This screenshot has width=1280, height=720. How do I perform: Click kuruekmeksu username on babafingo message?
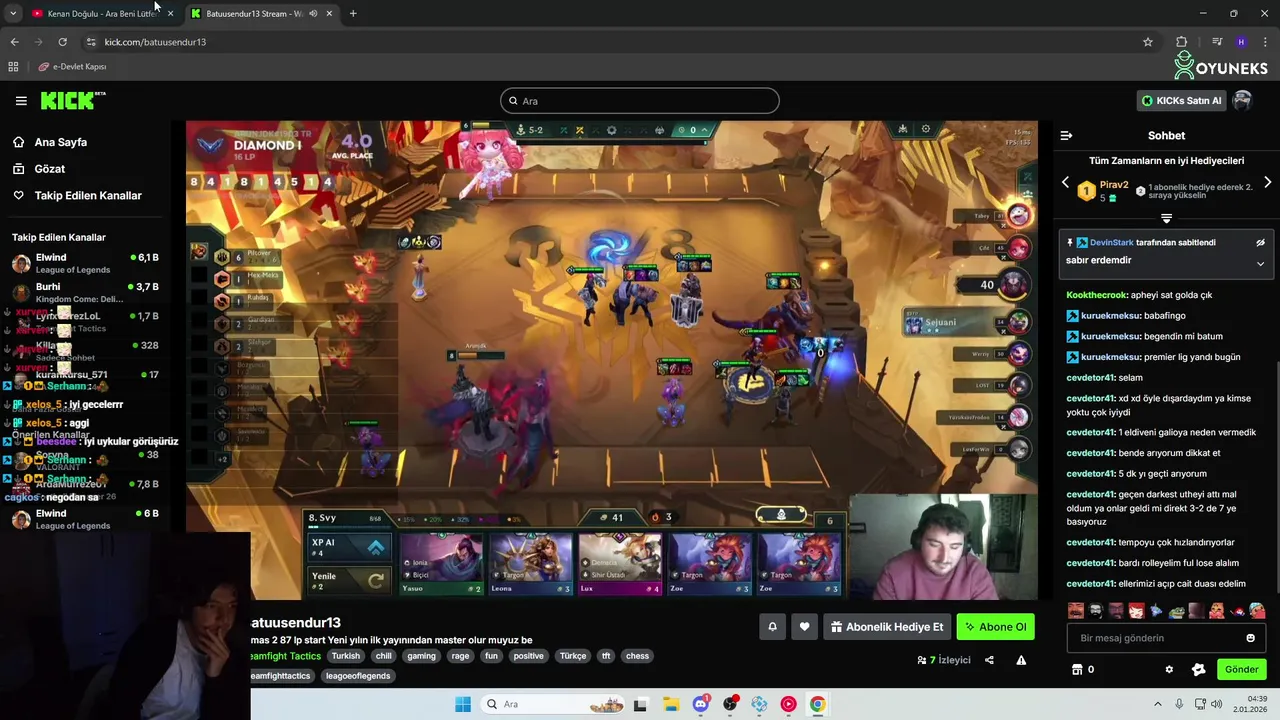point(1111,316)
